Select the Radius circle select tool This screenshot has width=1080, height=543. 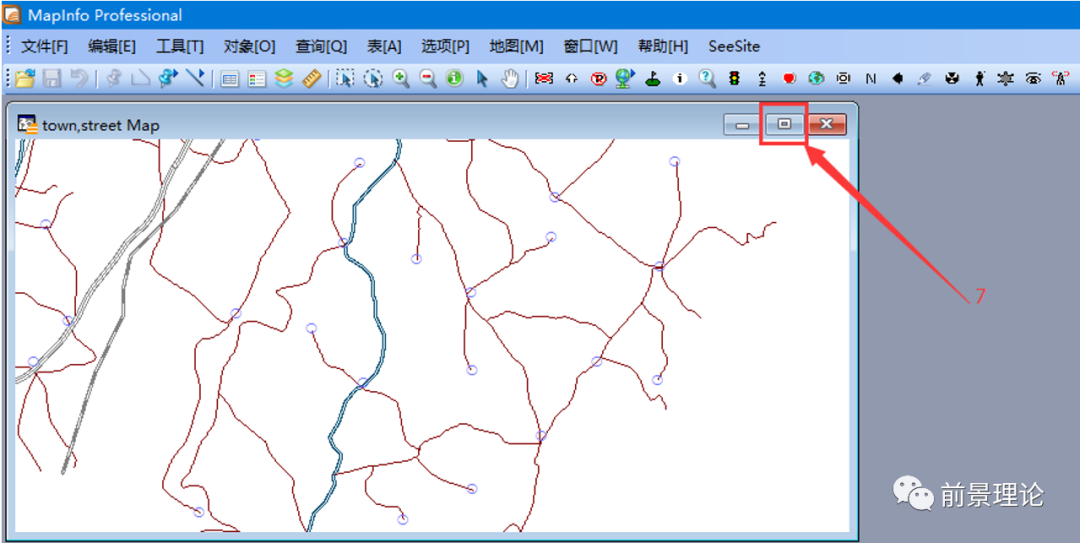point(373,79)
